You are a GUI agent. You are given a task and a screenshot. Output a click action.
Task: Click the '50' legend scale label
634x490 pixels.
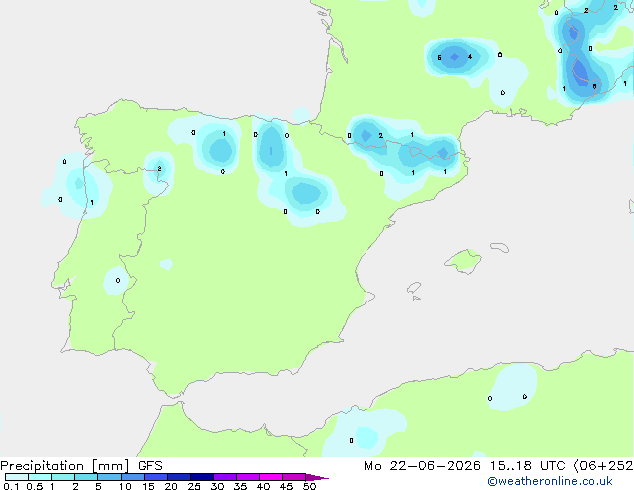click(x=309, y=486)
